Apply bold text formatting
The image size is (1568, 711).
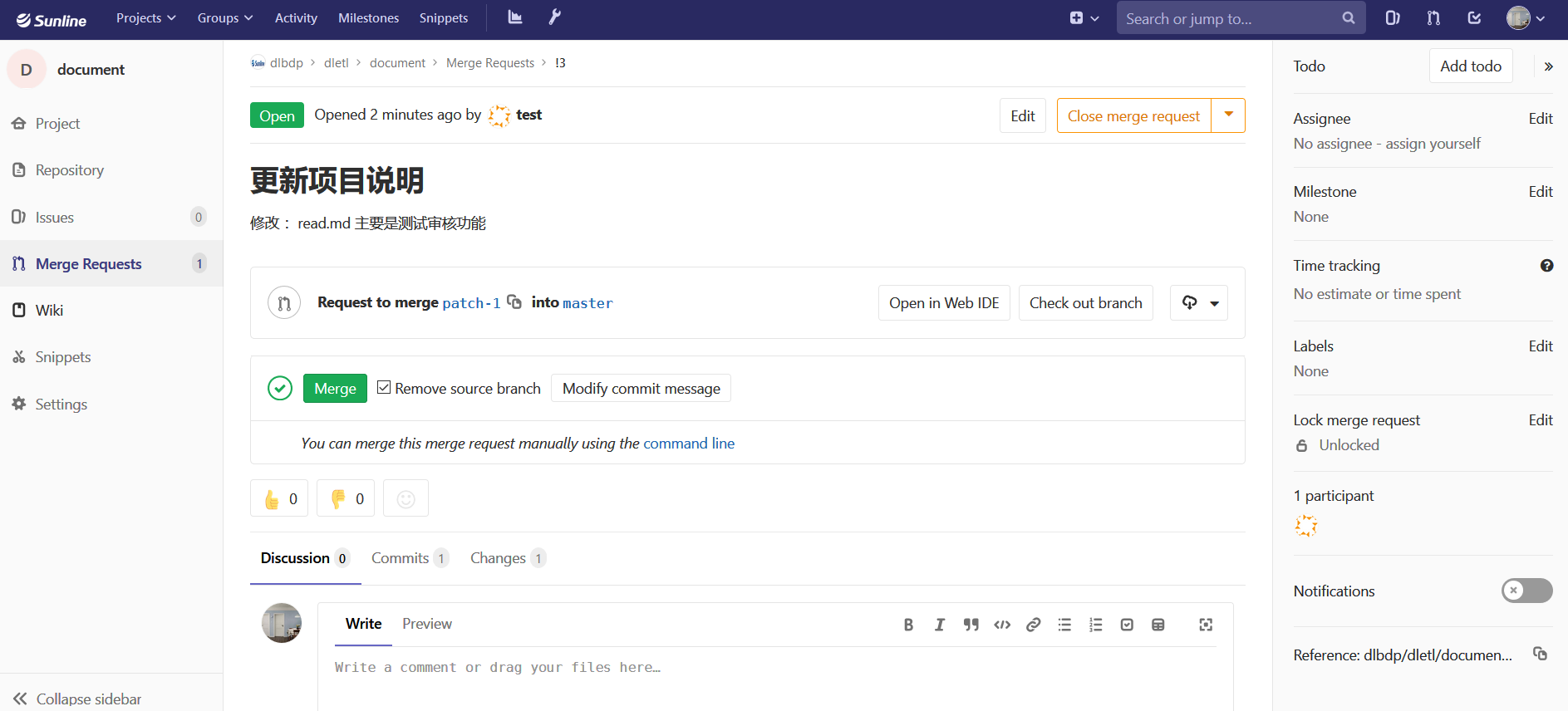pyautogui.click(x=908, y=625)
